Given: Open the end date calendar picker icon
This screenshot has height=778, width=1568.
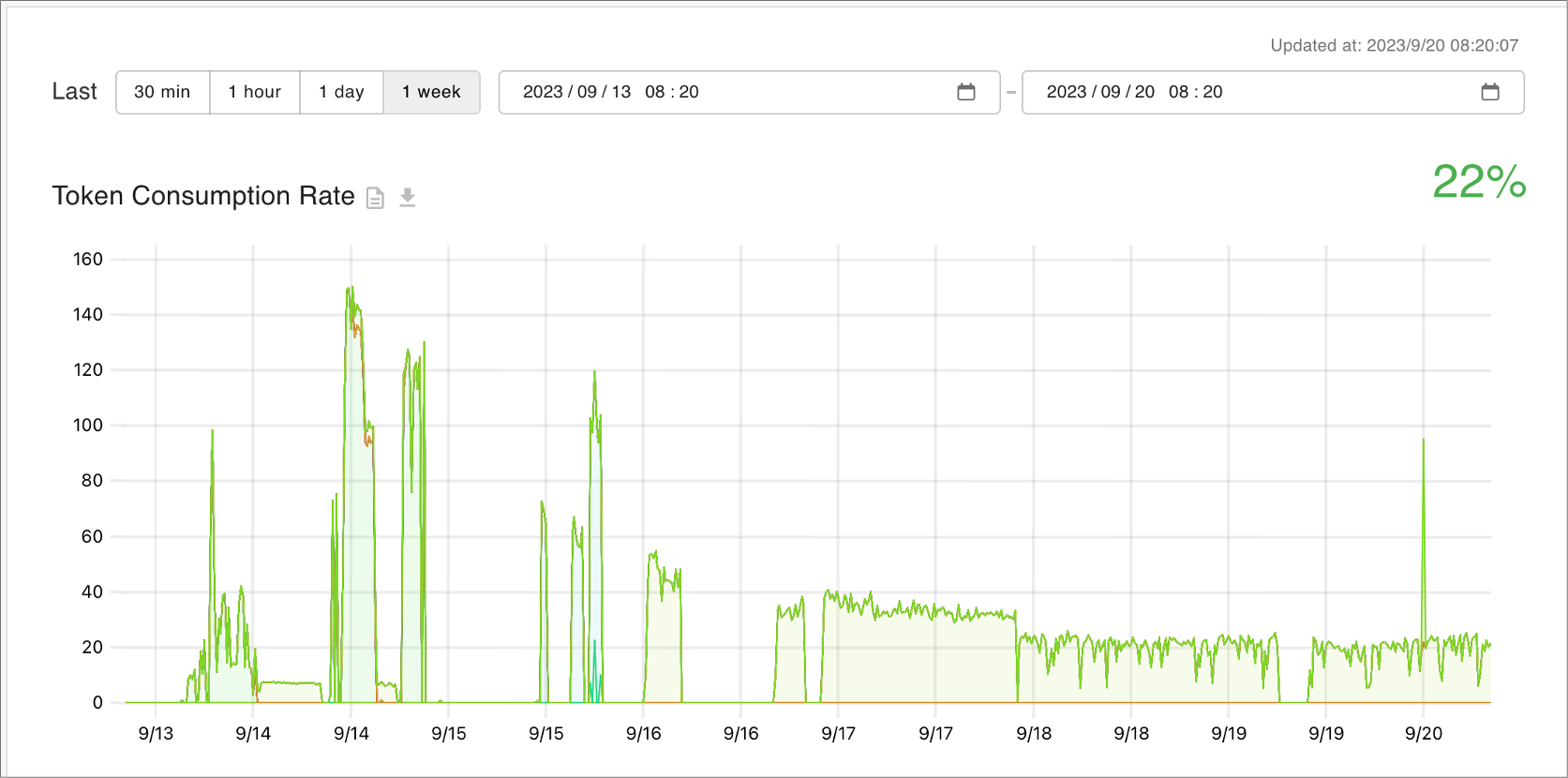Looking at the screenshot, I should (1490, 92).
